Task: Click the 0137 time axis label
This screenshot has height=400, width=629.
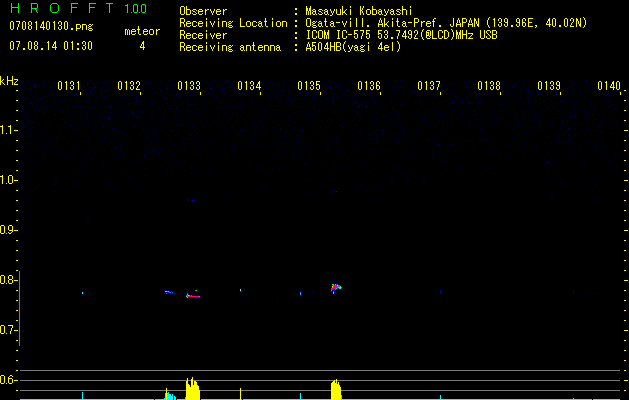Action: coord(429,86)
